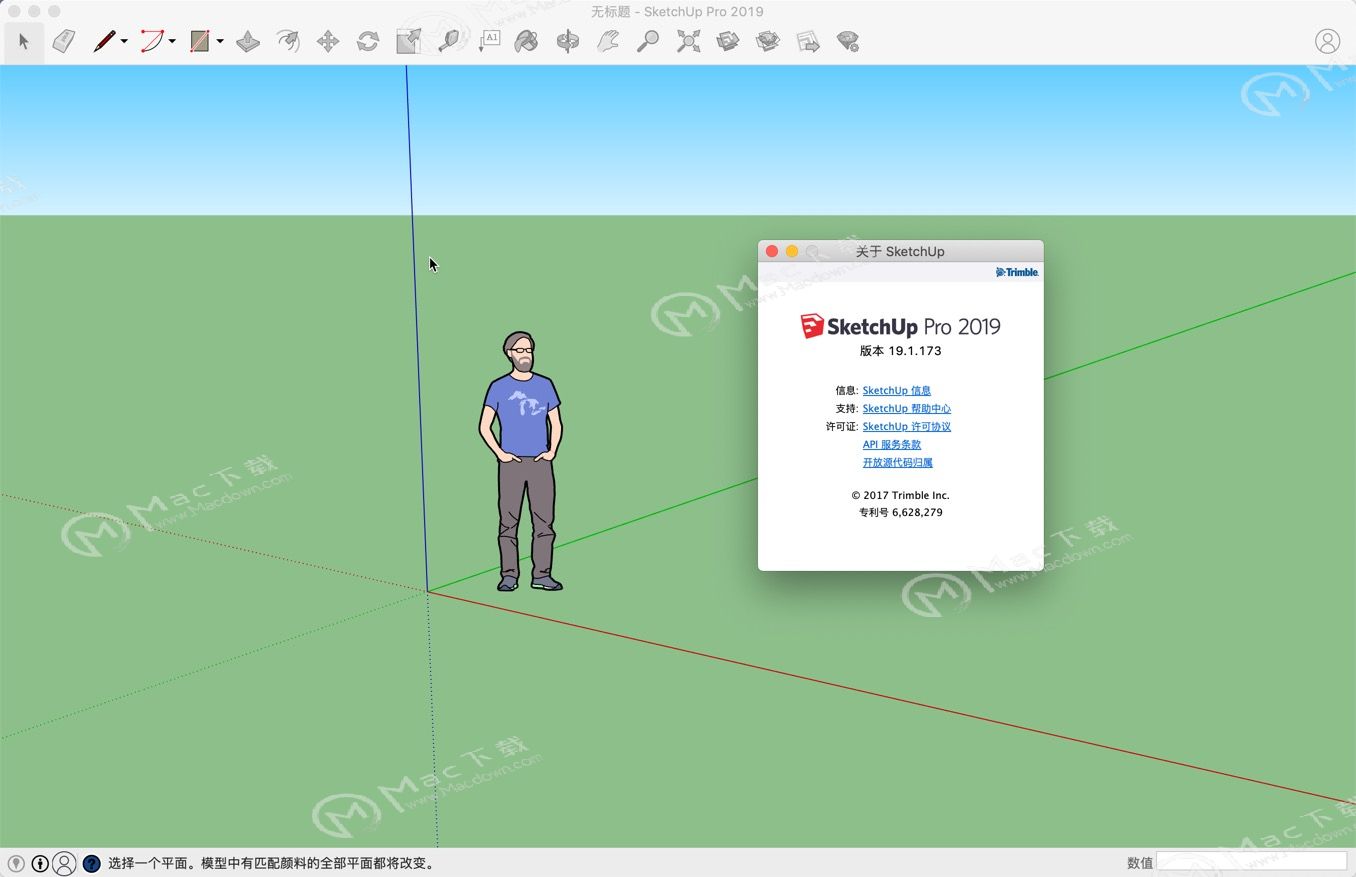
Task: Select the Rectangle shape tool
Action: (x=200, y=42)
